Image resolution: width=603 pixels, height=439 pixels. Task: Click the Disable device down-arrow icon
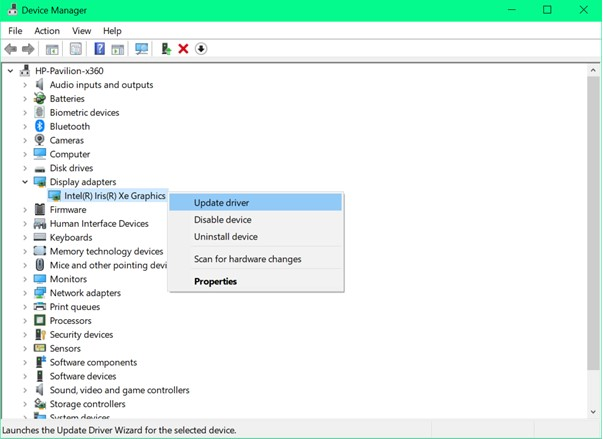click(x=201, y=49)
